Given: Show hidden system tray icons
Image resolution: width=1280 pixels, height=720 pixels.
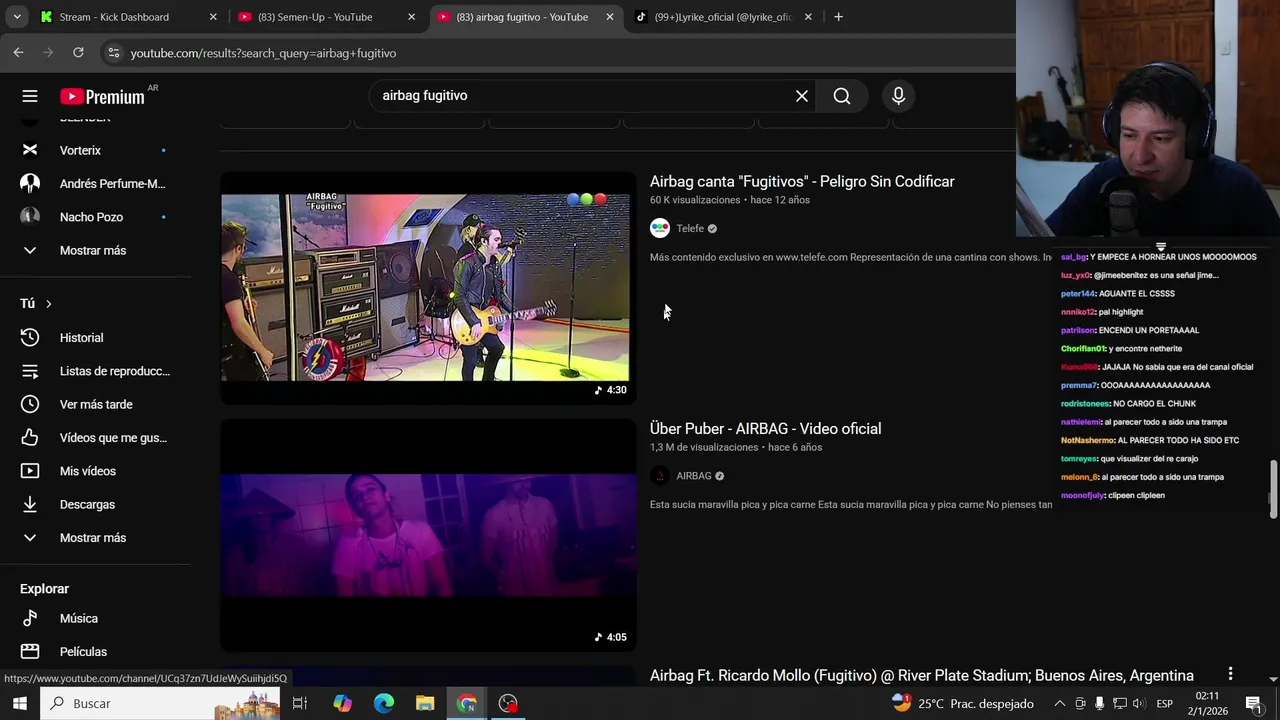Looking at the screenshot, I should click(x=1060, y=704).
